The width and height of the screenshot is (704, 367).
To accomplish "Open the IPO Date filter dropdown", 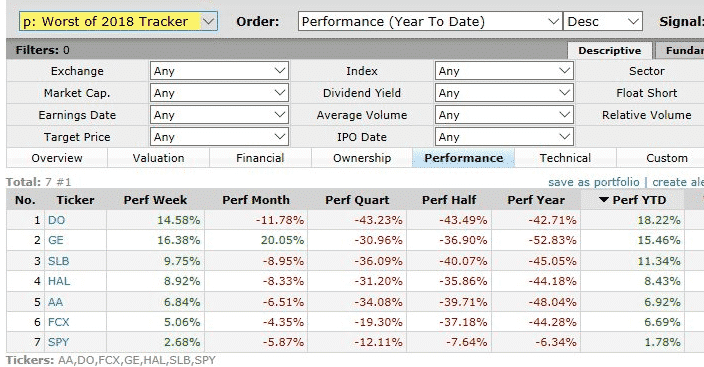I will 504,137.
